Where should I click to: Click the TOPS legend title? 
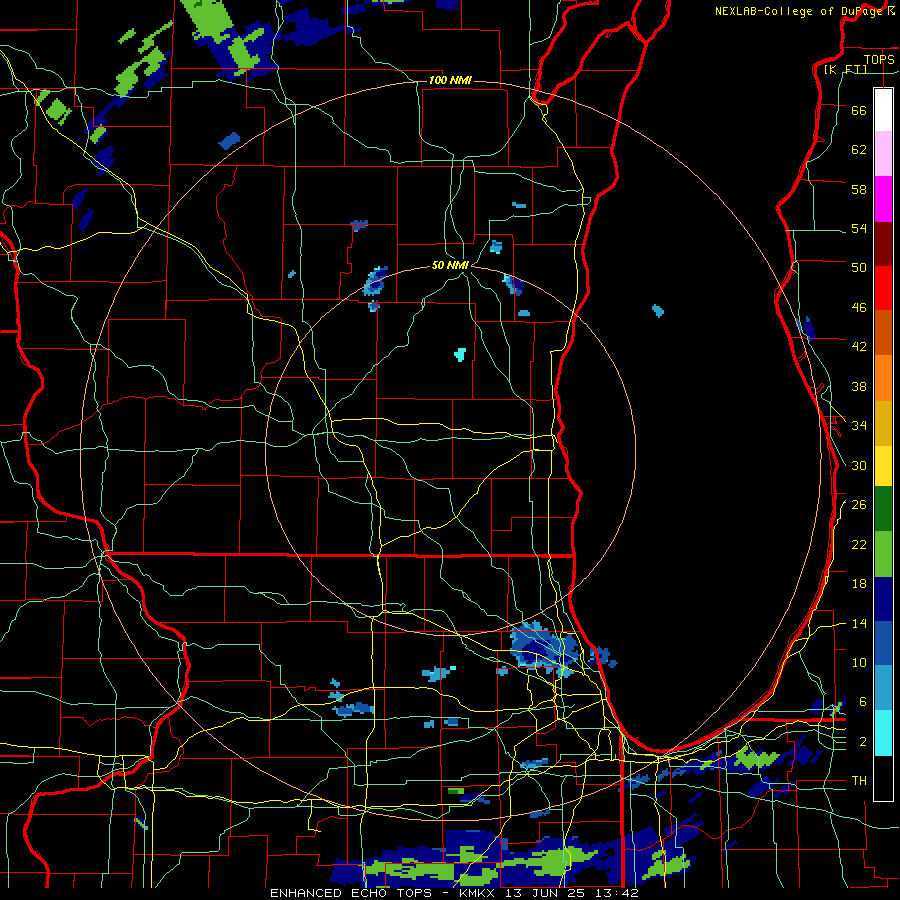[x=879, y=59]
